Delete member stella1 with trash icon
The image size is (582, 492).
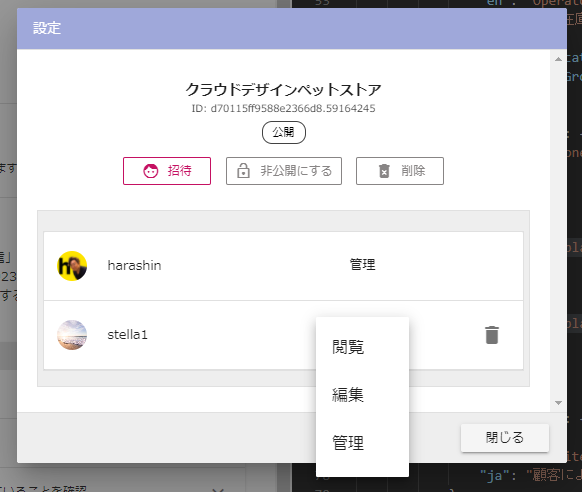(x=492, y=335)
